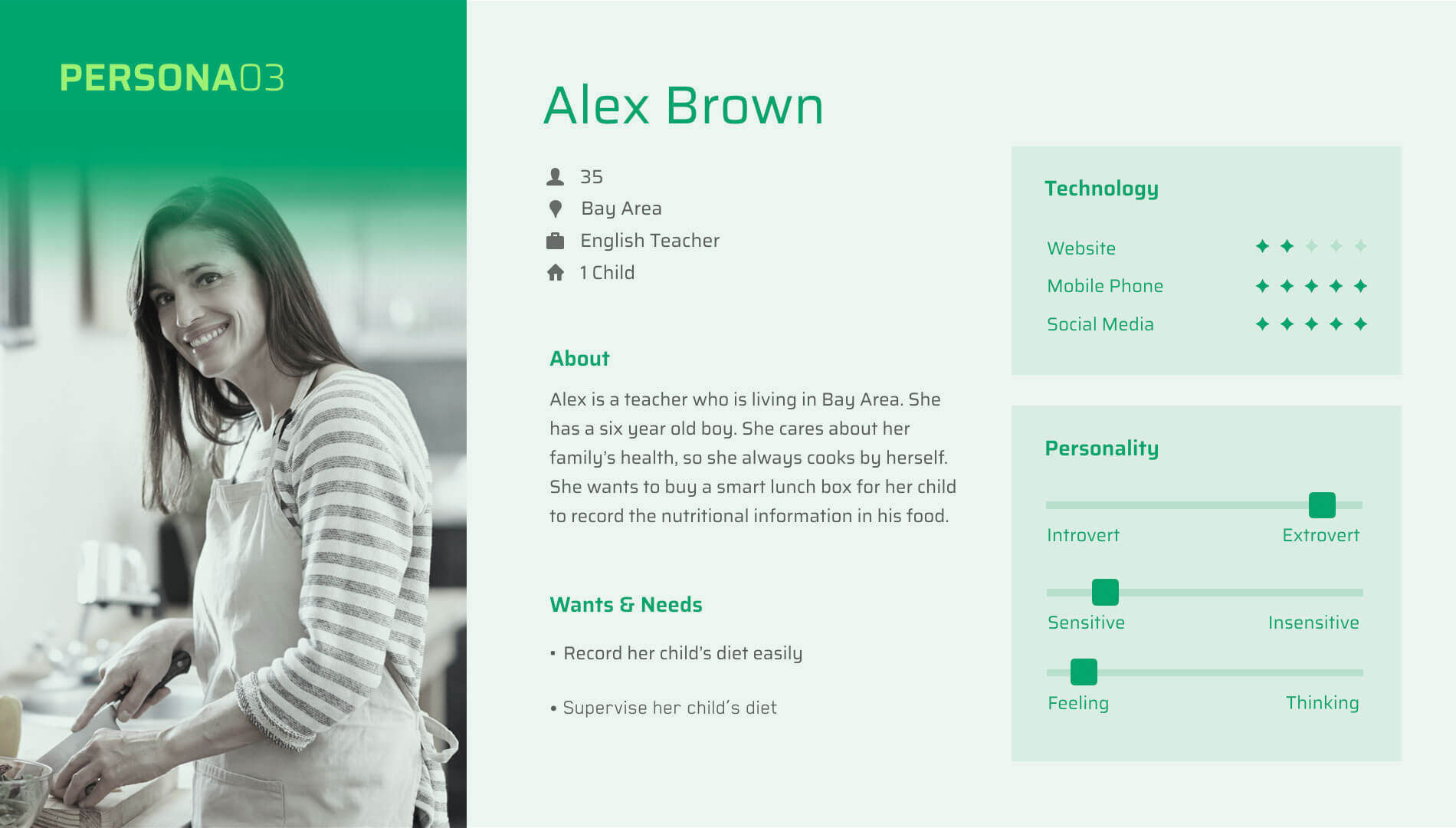Click the About section heading

[579, 359]
